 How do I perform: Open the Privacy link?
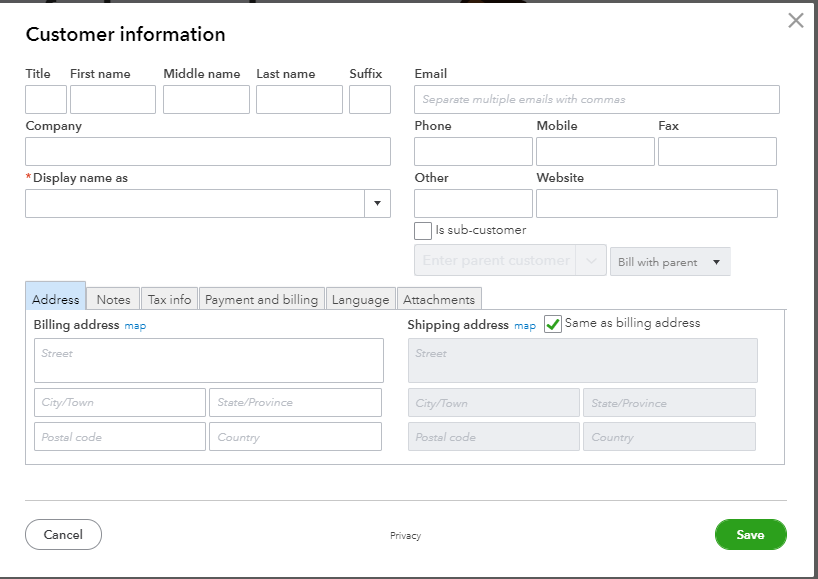tap(405, 536)
